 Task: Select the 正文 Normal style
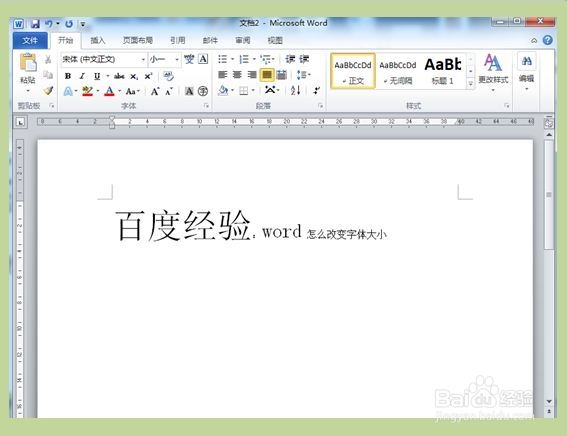click(x=353, y=71)
